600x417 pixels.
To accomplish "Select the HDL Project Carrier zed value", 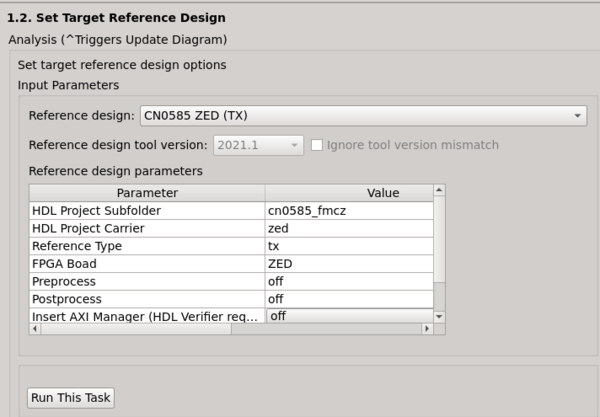I will click(348, 228).
